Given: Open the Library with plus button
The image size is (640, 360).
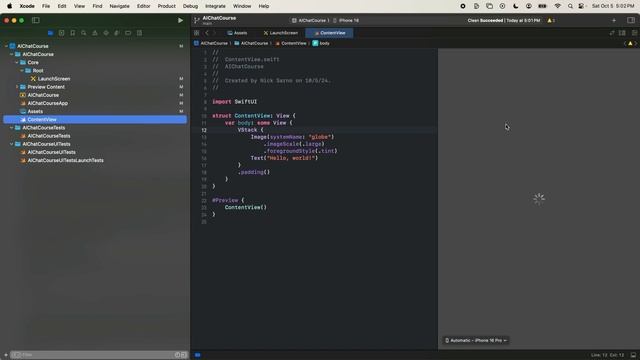Looking at the screenshot, I should (x=614, y=20).
